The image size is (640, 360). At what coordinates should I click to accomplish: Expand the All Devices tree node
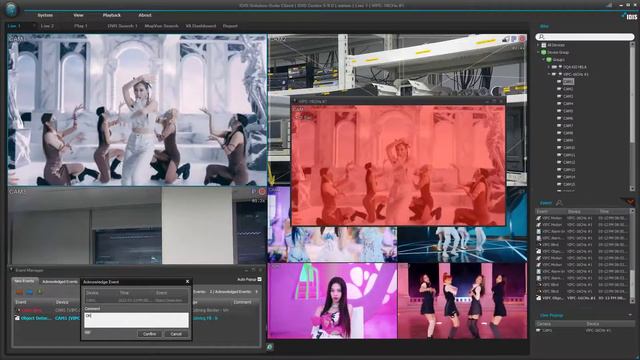point(538,45)
